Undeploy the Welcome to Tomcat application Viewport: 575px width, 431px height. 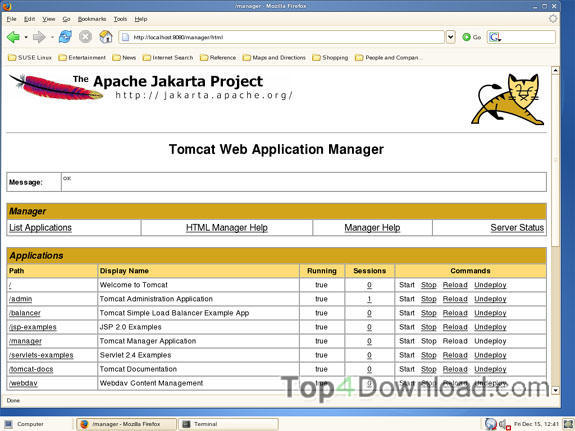click(x=490, y=285)
